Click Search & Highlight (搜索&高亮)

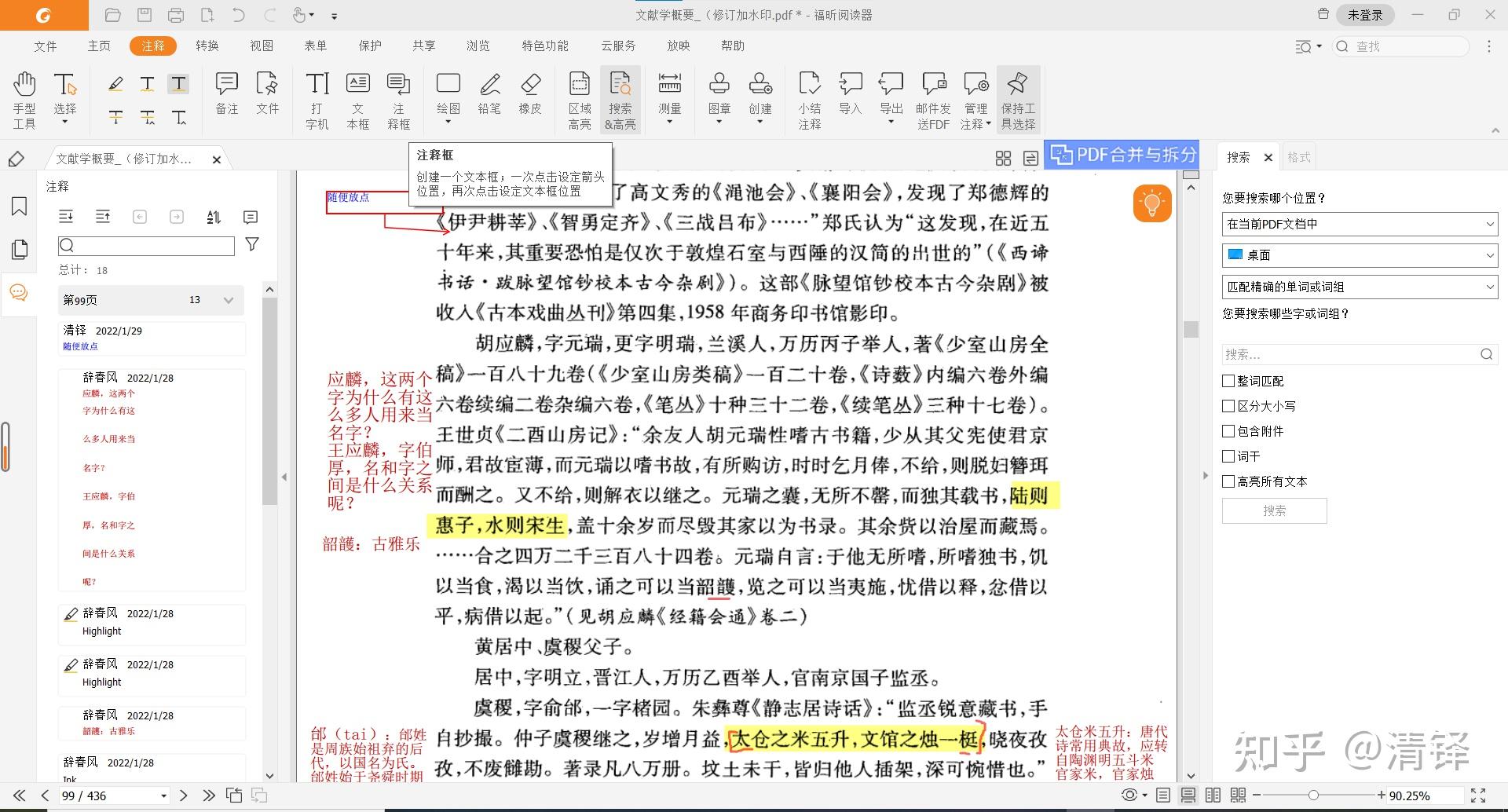click(620, 100)
